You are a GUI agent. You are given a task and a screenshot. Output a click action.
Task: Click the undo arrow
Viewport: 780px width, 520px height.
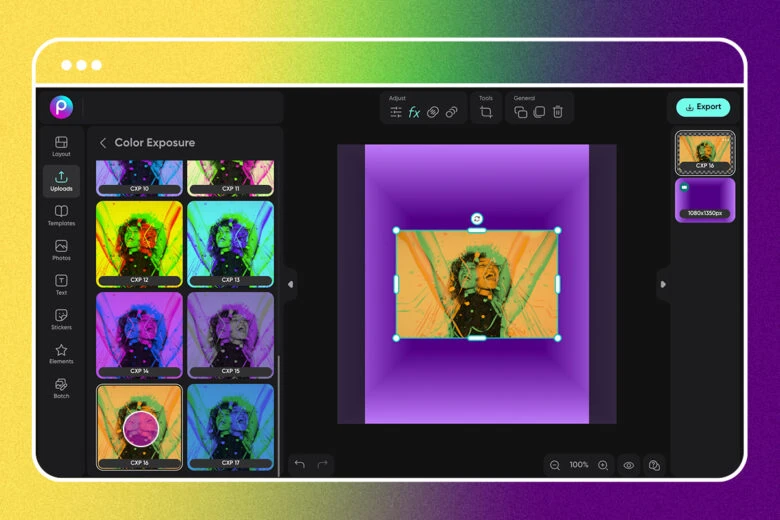tap(300, 464)
